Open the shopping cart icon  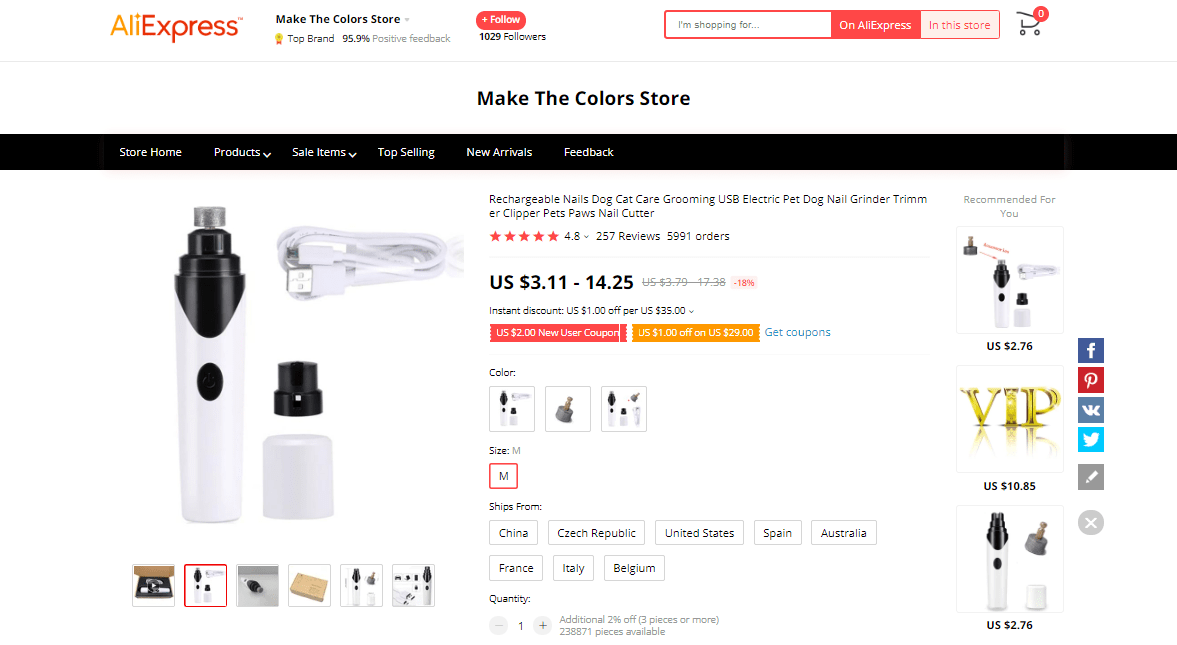tap(1029, 25)
